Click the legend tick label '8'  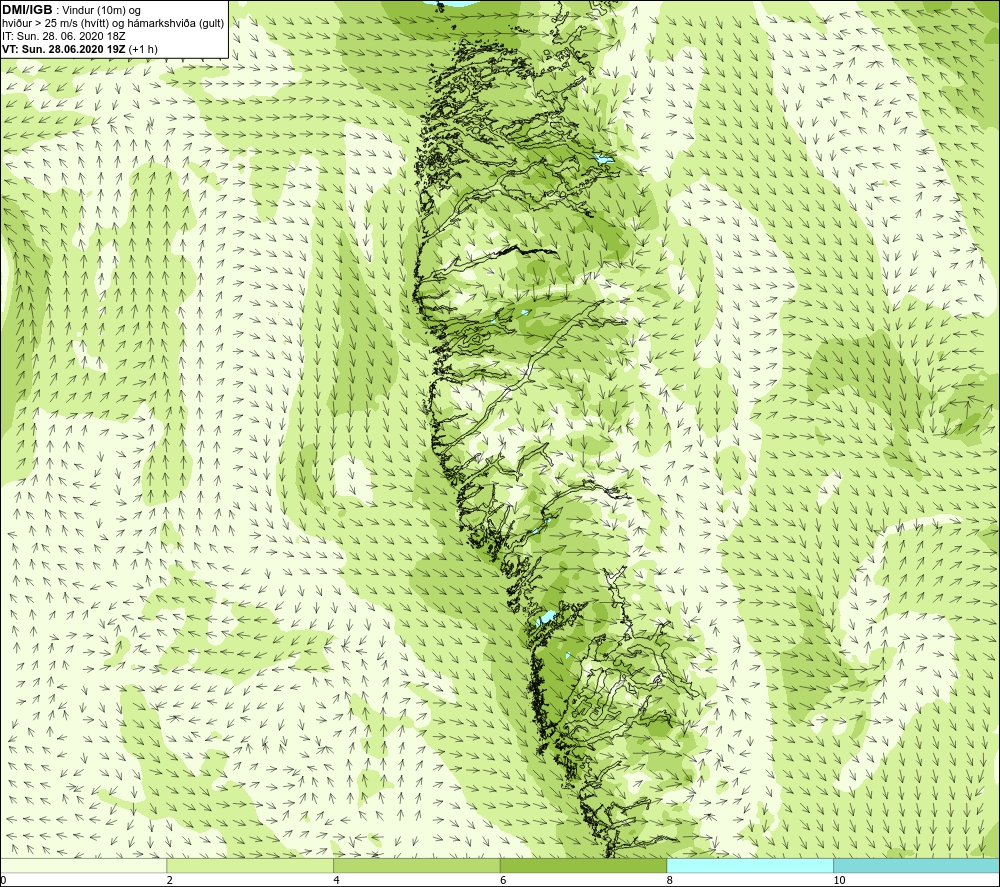(x=670, y=880)
